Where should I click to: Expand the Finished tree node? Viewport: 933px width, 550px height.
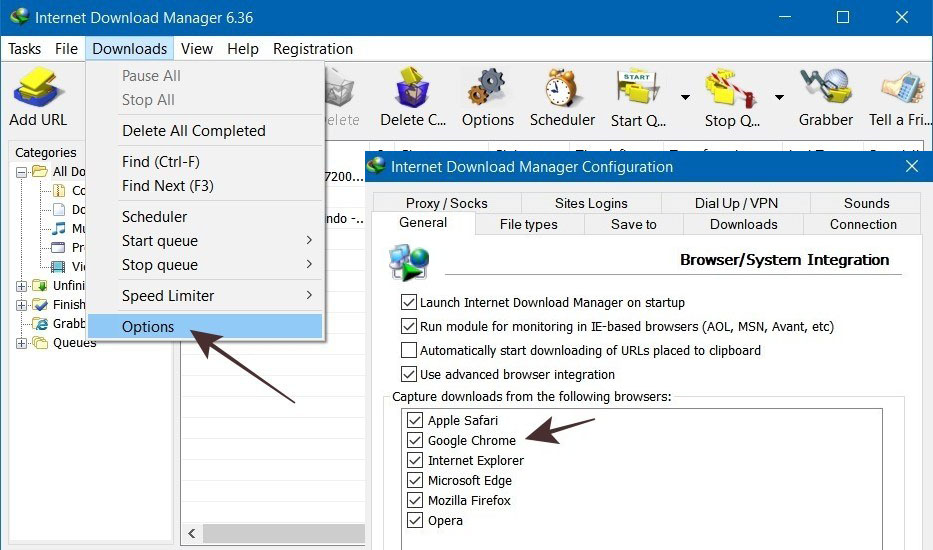click(x=21, y=305)
